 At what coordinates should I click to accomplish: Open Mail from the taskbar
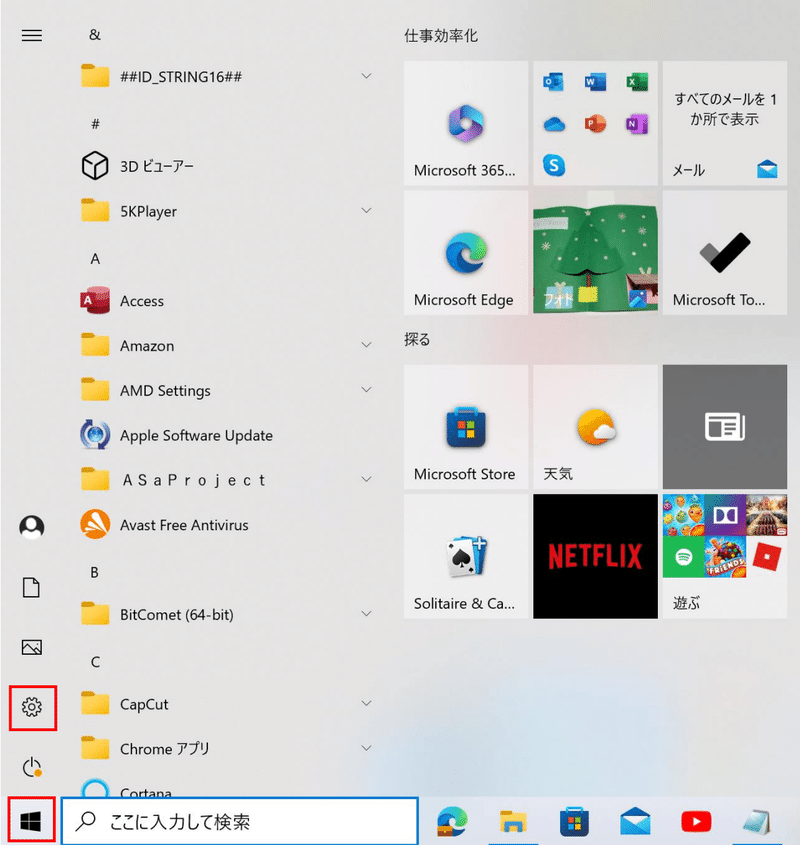pos(635,821)
